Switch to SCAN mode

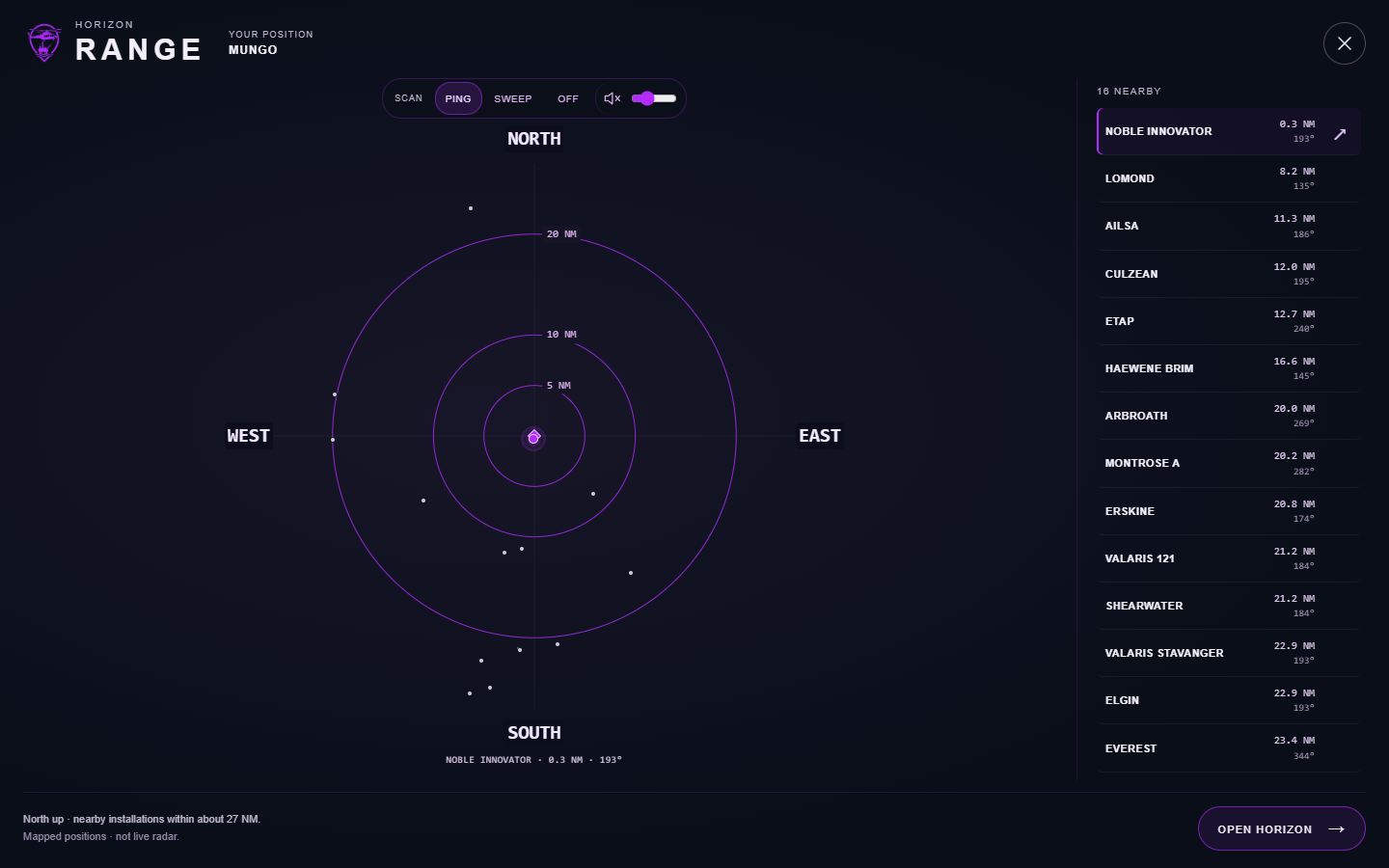pyautogui.click(x=409, y=98)
